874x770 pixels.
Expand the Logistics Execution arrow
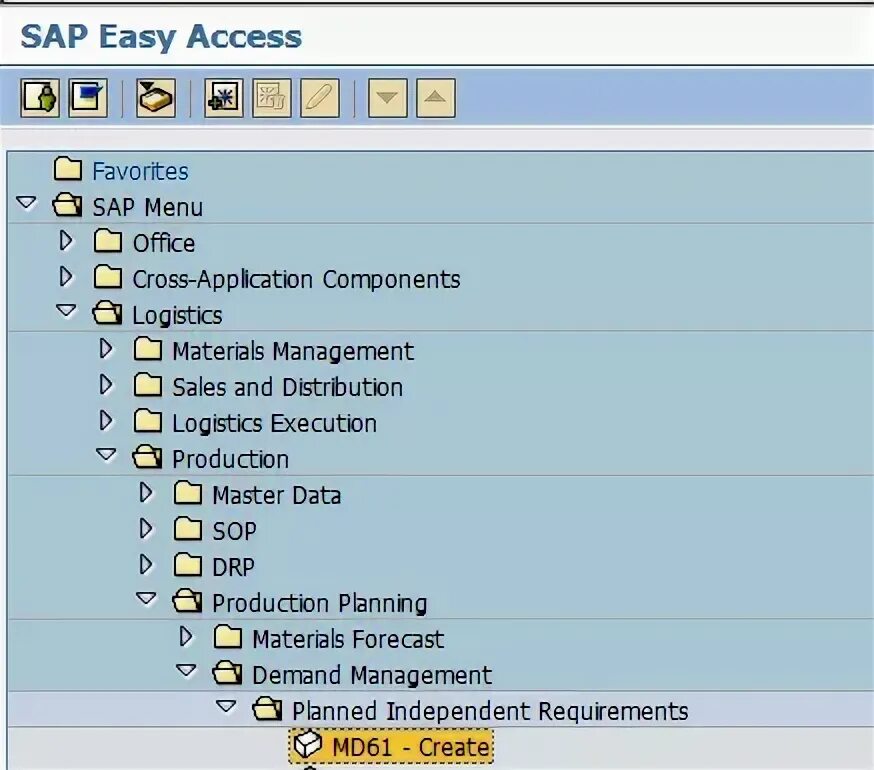pyautogui.click(x=106, y=421)
